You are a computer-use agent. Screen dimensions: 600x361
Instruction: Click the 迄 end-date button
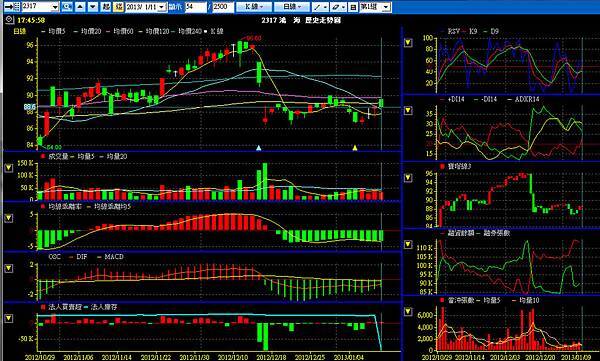click(x=118, y=7)
